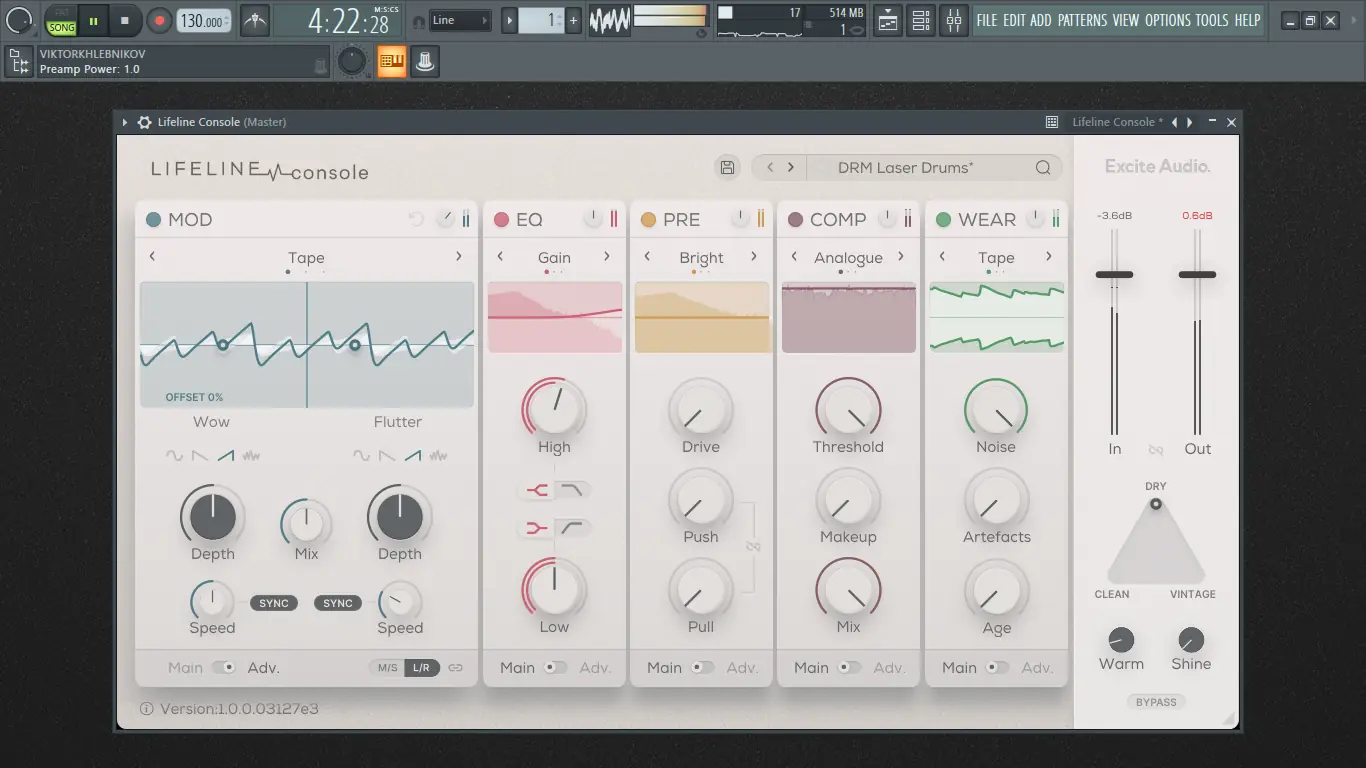Open the Mixer from the FL Studio toolbar
The height and width of the screenshot is (768, 1366).
(x=954, y=20)
